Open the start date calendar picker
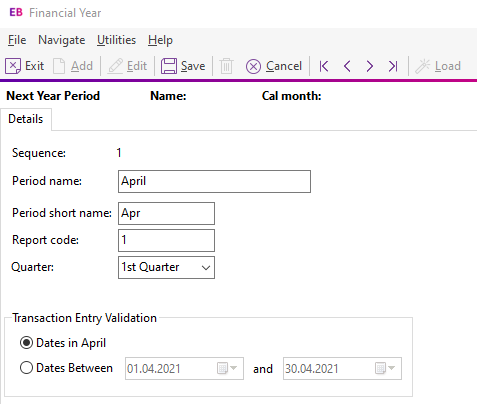Screen dimensions: 477x404 click(227, 368)
